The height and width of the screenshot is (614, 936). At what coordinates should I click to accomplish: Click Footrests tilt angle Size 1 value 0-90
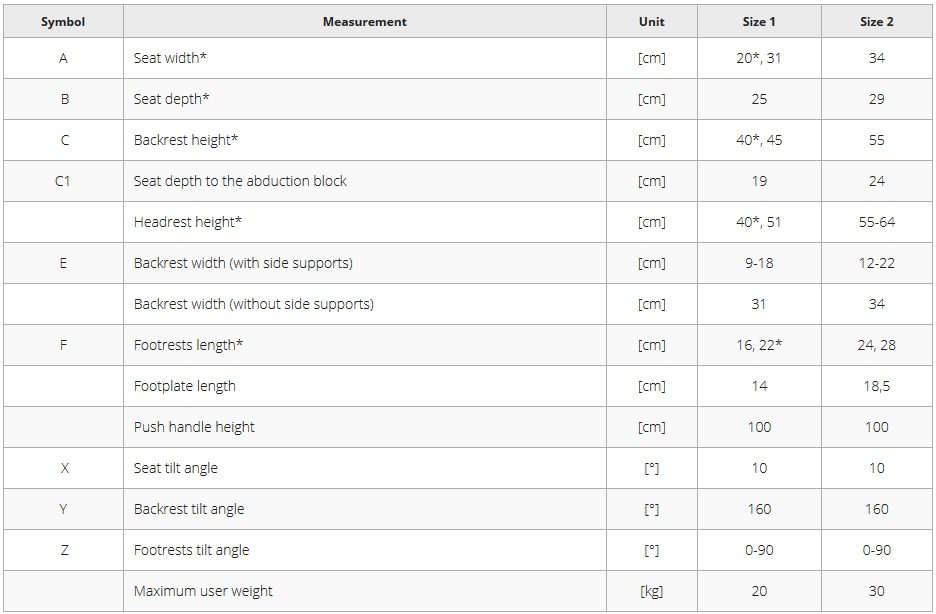pos(759,550)
